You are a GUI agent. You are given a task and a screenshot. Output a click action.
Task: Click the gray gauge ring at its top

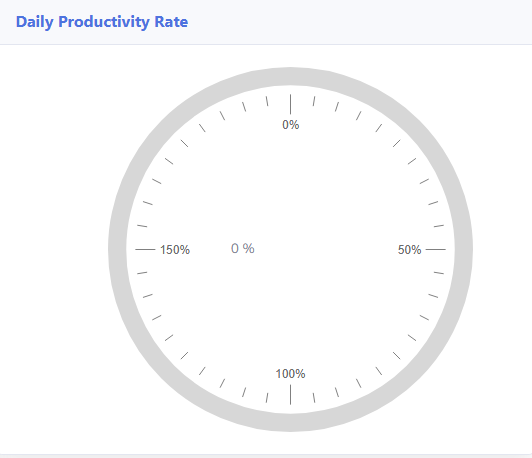pyautogui.click(x=290, y=76)
